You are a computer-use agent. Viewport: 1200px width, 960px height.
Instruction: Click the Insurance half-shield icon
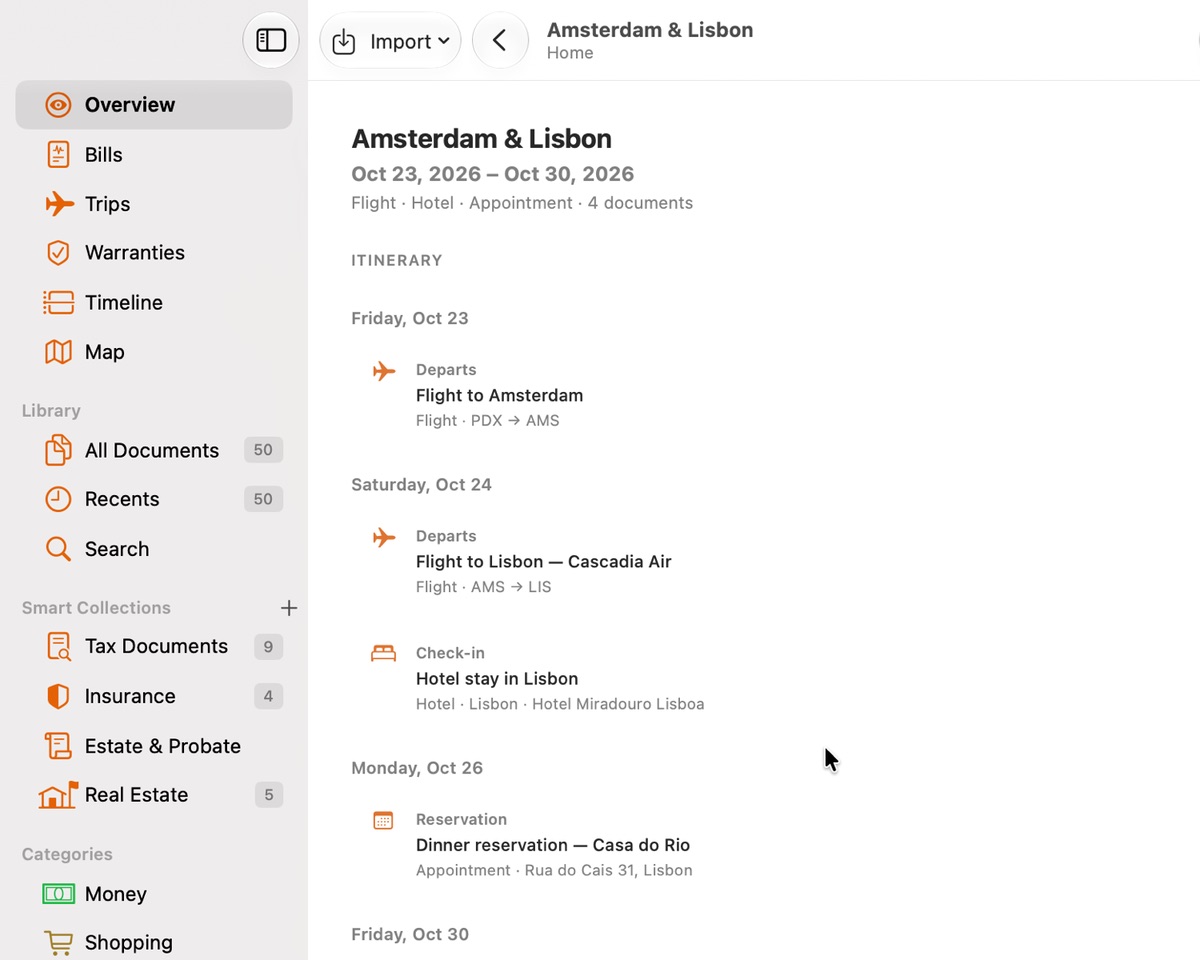pos(59,696)
